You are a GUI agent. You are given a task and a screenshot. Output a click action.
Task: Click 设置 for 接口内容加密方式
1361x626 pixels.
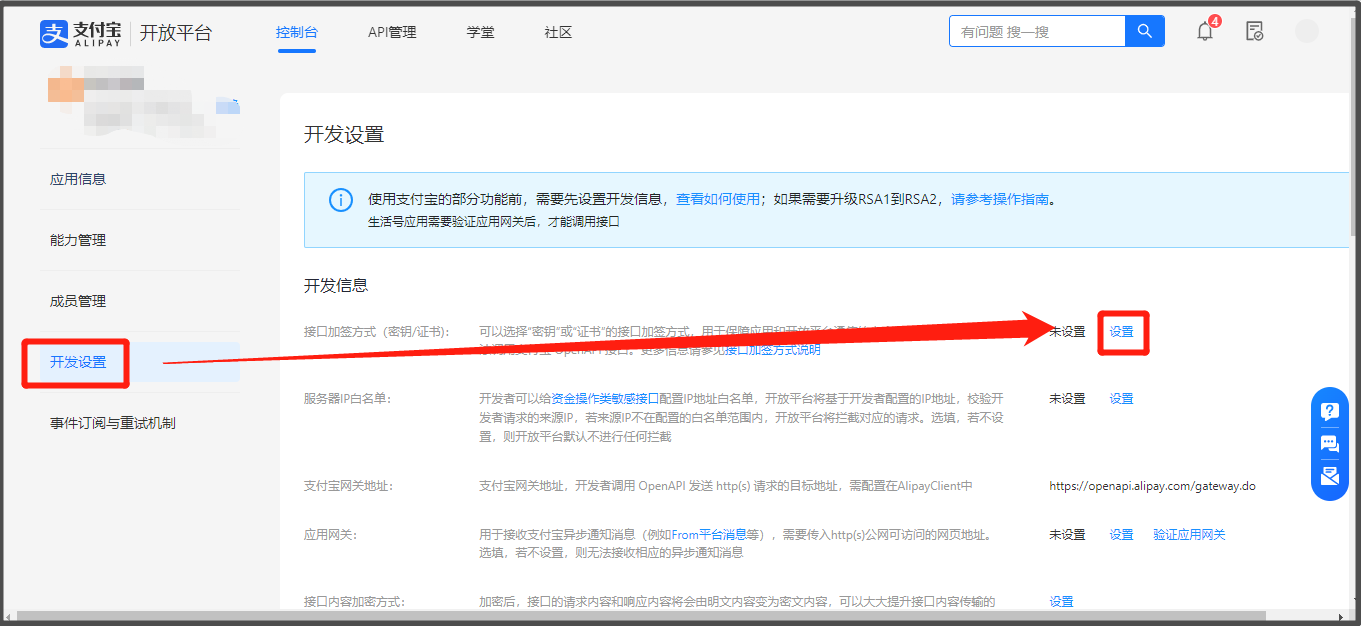pos(1061,601)
